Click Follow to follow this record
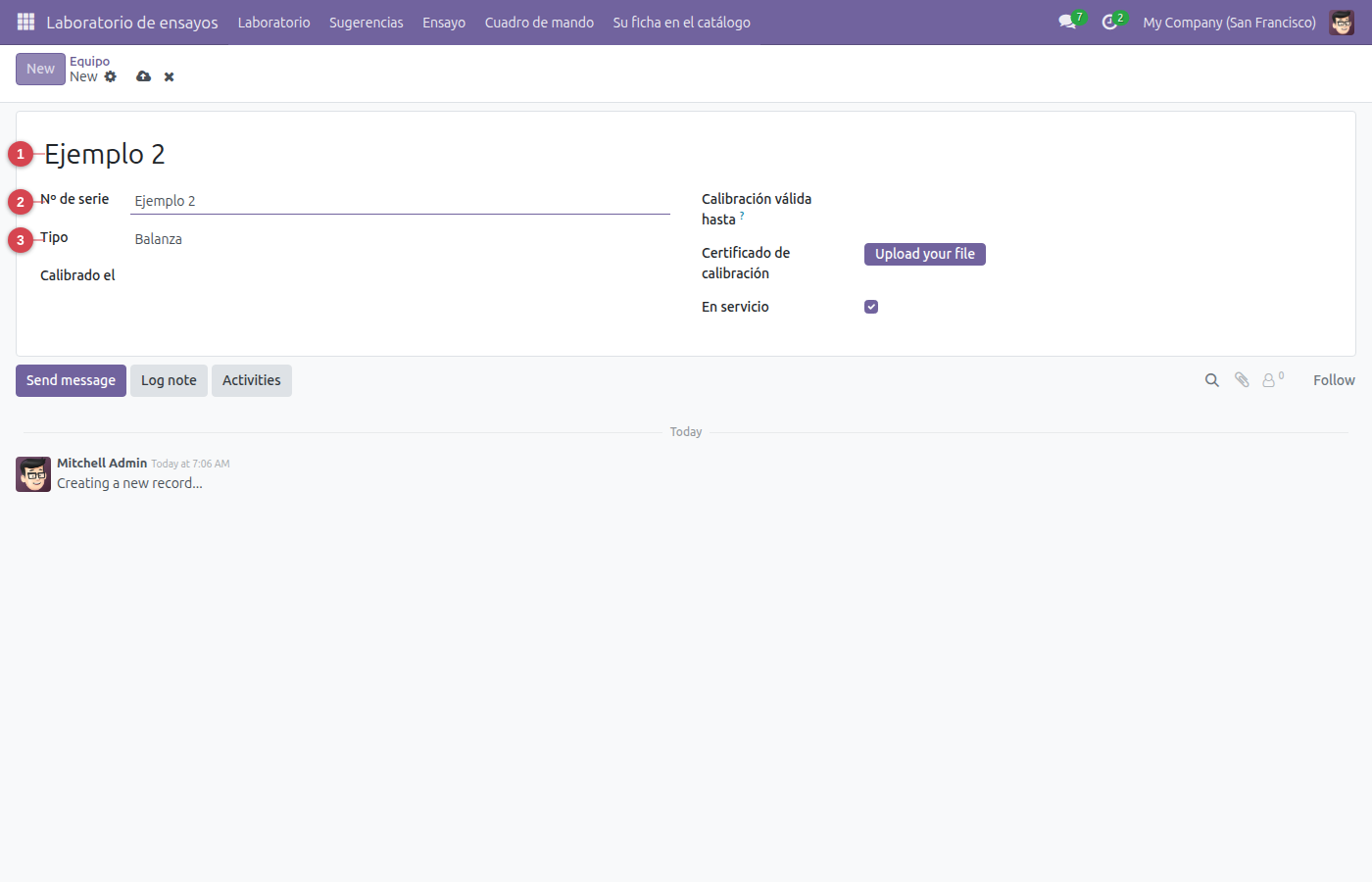Screen dimensions: 1372x882 (1334, 380)
